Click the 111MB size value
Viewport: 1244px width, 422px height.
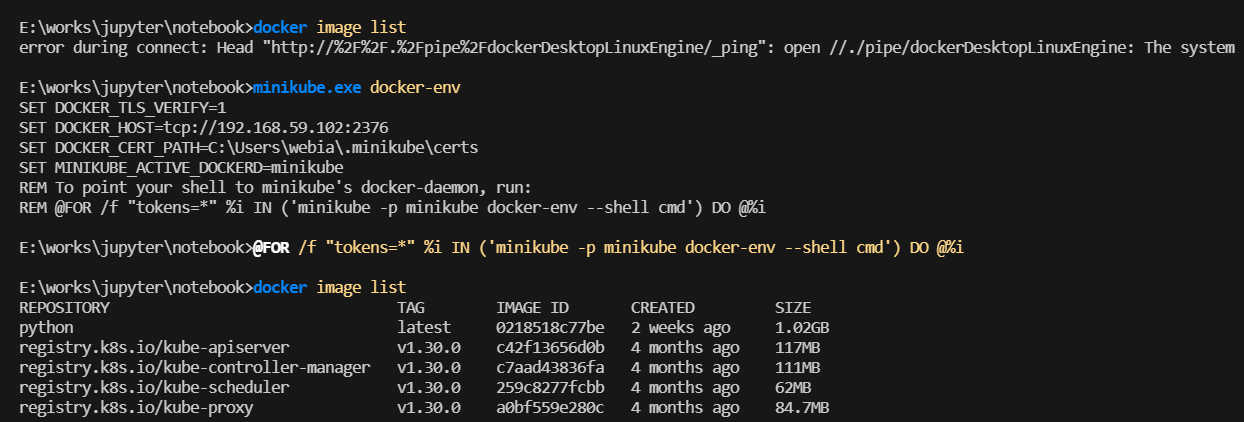[x=798, y=367]
